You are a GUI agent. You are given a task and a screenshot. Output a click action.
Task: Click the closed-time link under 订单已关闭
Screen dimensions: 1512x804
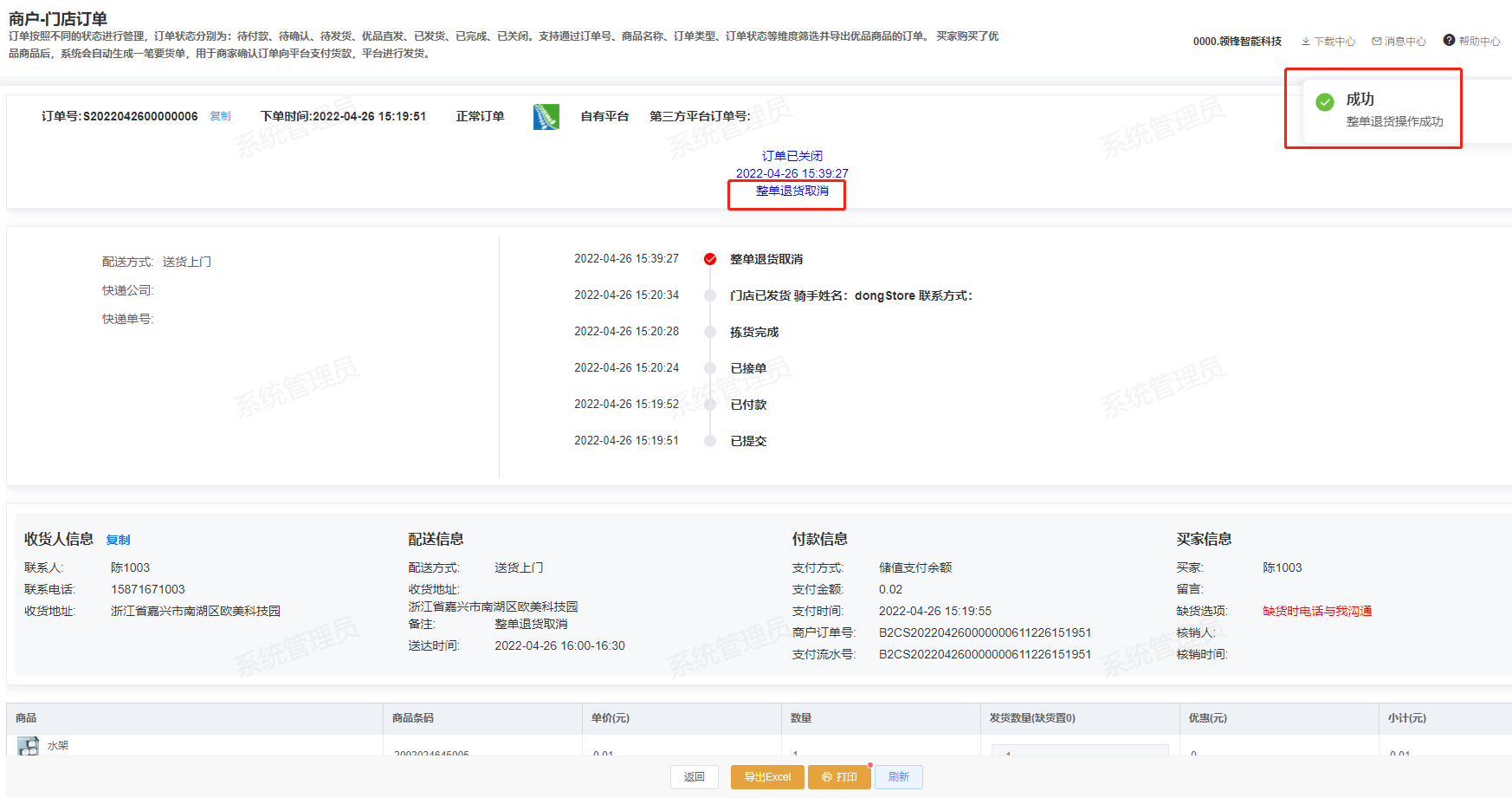click(x=792, y=173)
